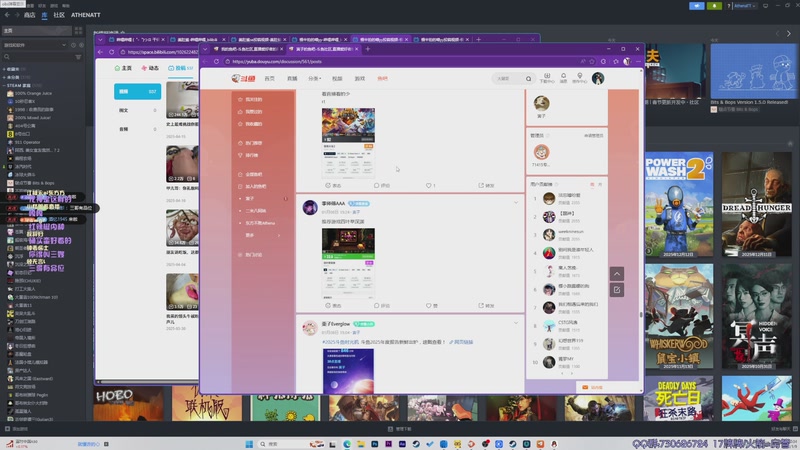Expand 收藏夹 category in Steam library
The image size is (800, 450).
pyautogui.click(x=4, y=69)
